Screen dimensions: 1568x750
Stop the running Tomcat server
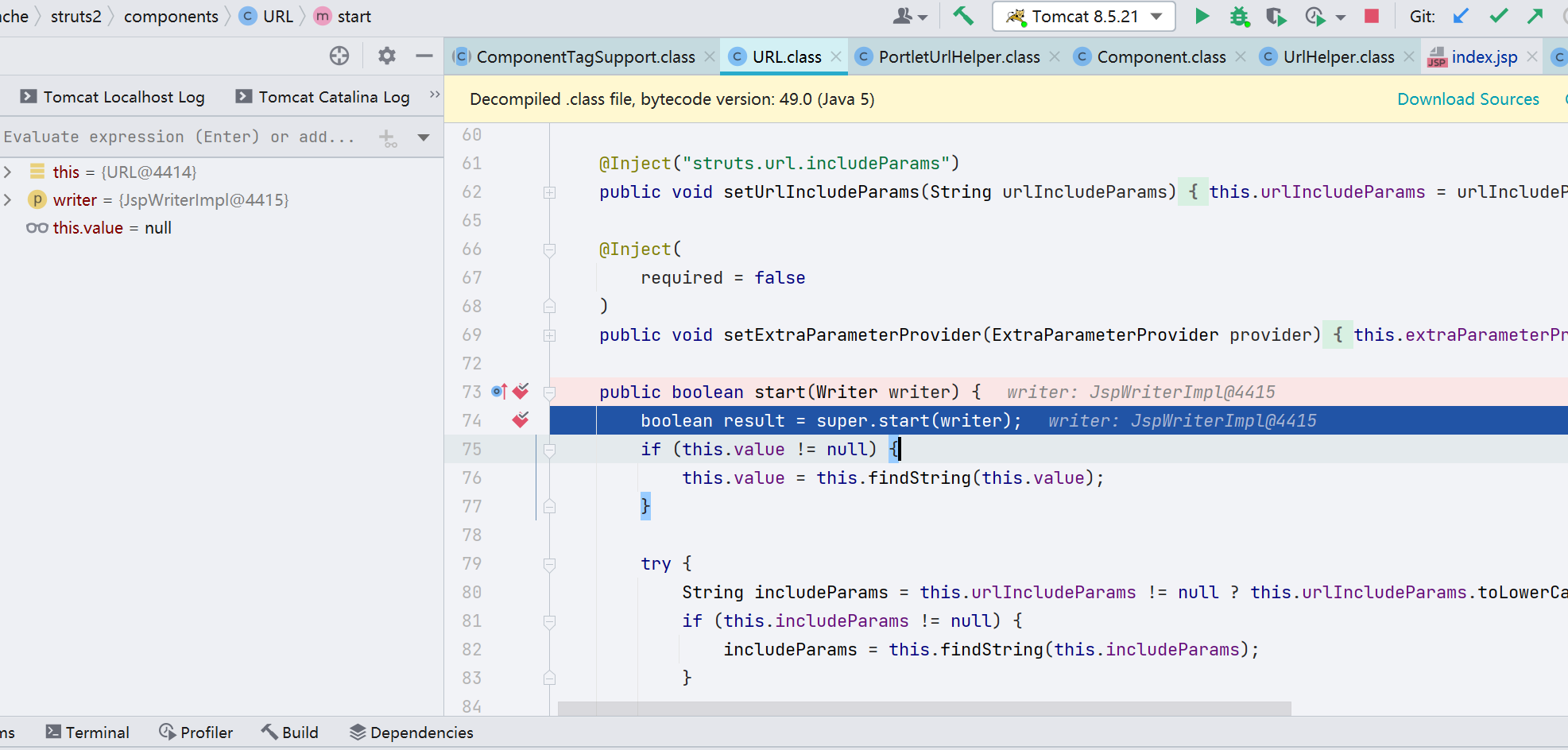1371,16
